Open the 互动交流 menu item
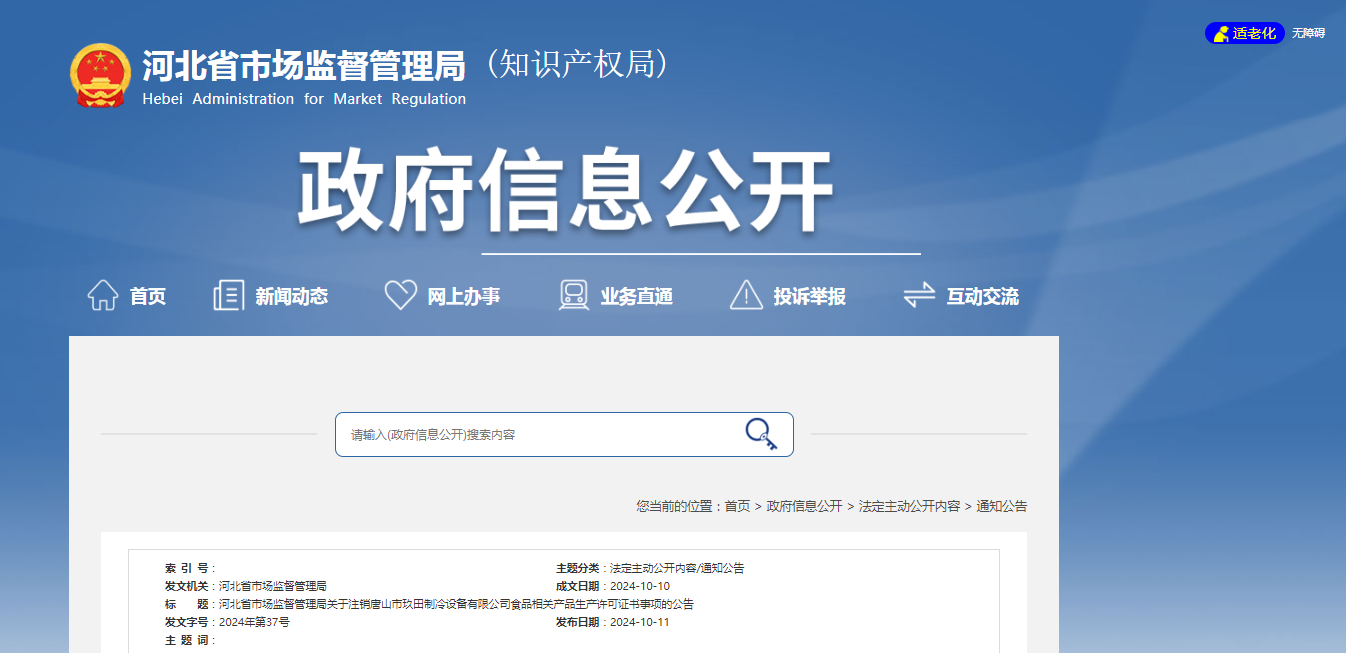 tap(983, 296)
